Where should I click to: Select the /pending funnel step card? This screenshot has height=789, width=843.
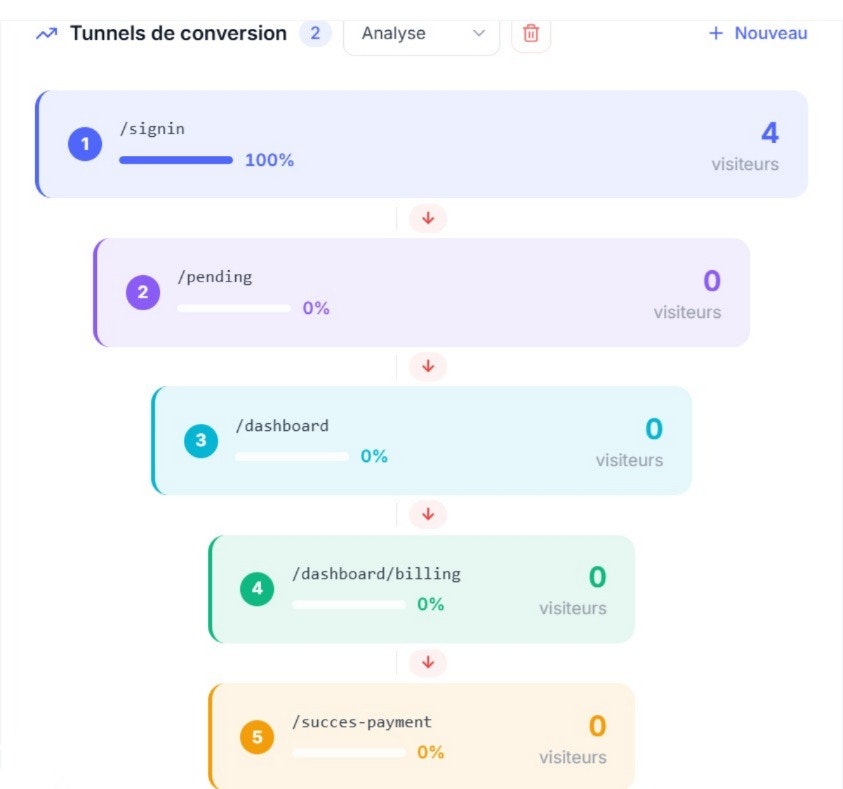[x=420, y=291]
